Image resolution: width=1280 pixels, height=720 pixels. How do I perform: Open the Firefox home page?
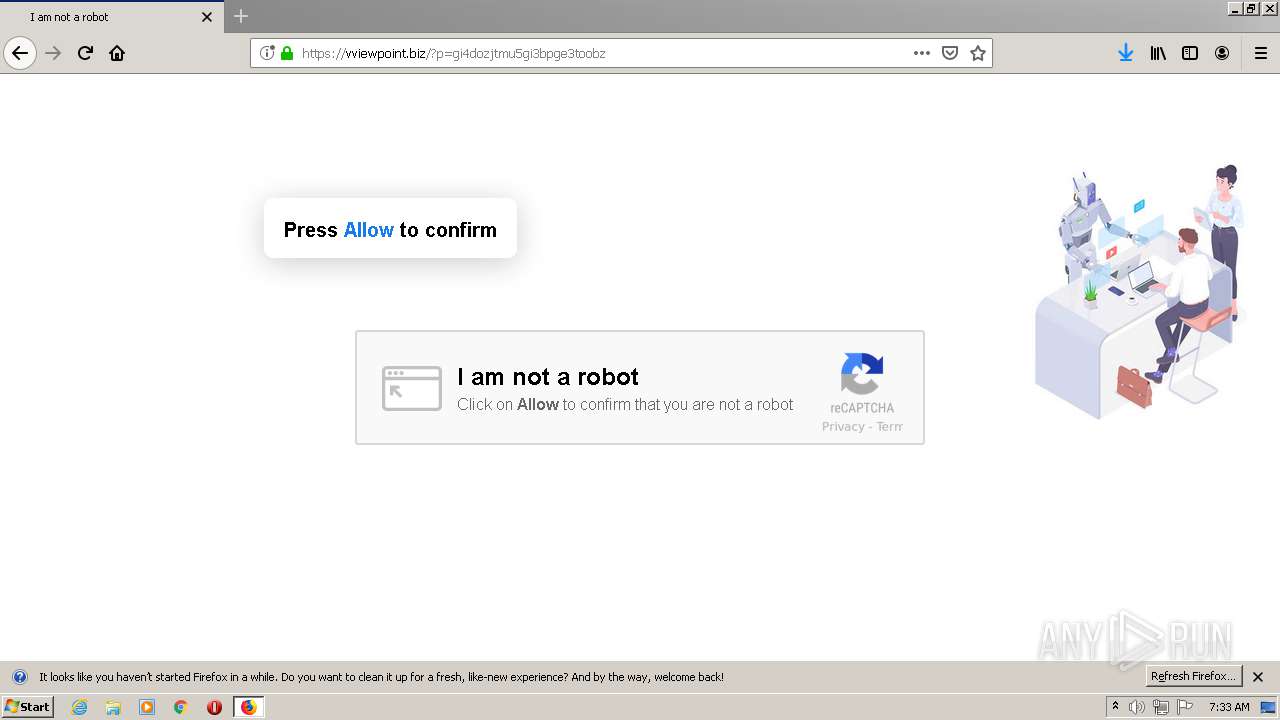[117, 53]
